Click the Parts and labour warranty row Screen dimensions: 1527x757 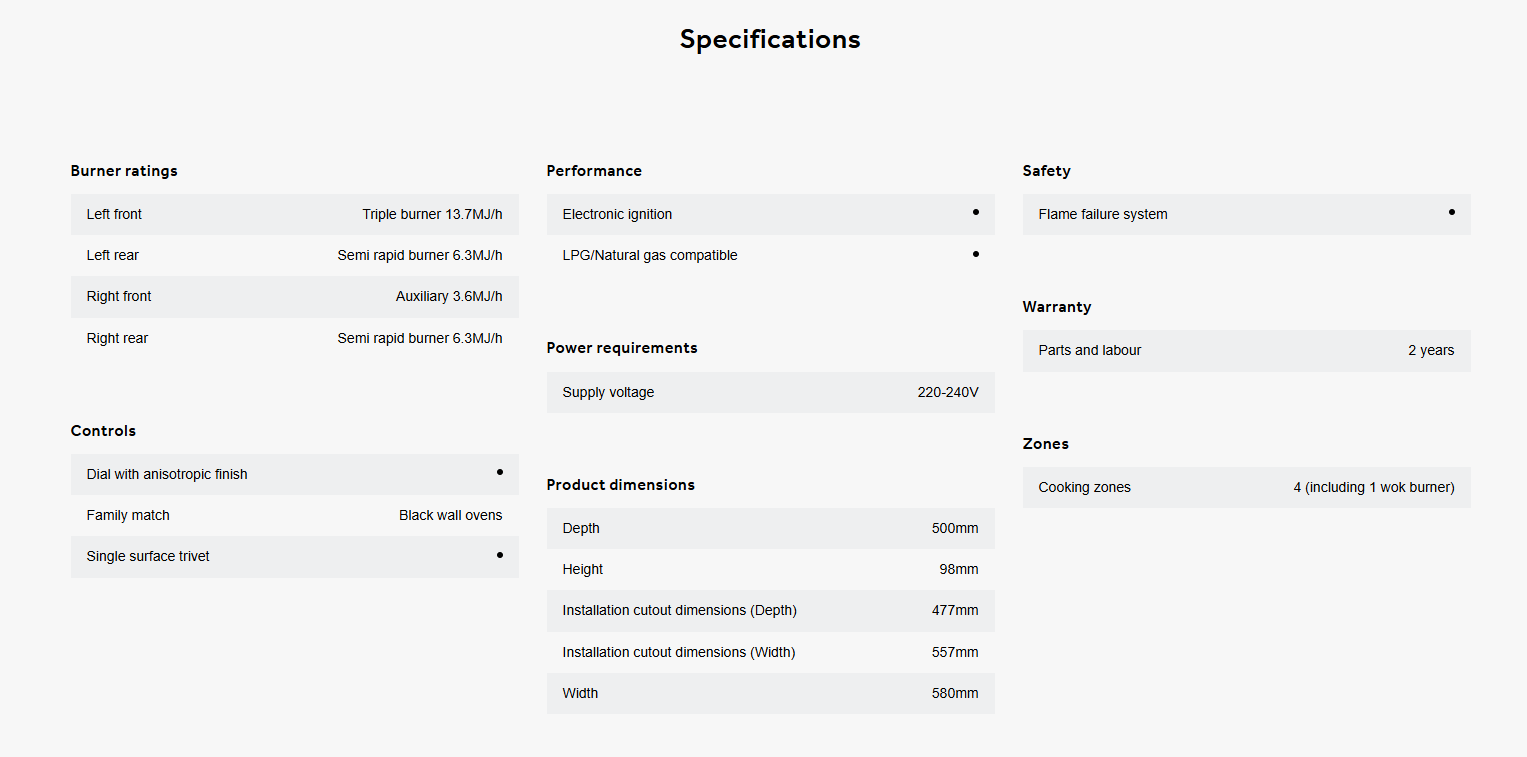click(1089, 350)
